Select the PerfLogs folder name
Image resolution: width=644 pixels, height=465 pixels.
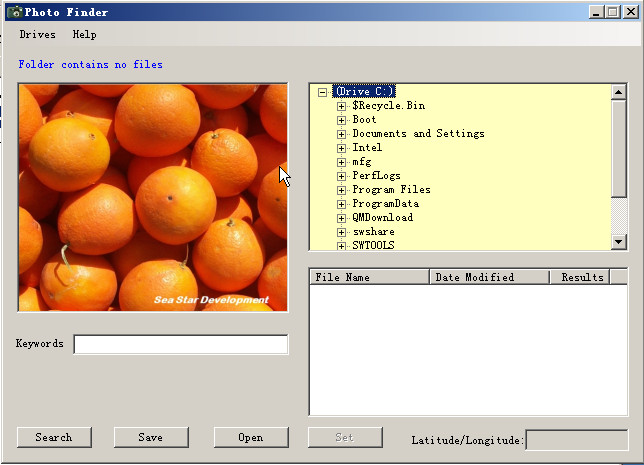(x=376, y=176)
